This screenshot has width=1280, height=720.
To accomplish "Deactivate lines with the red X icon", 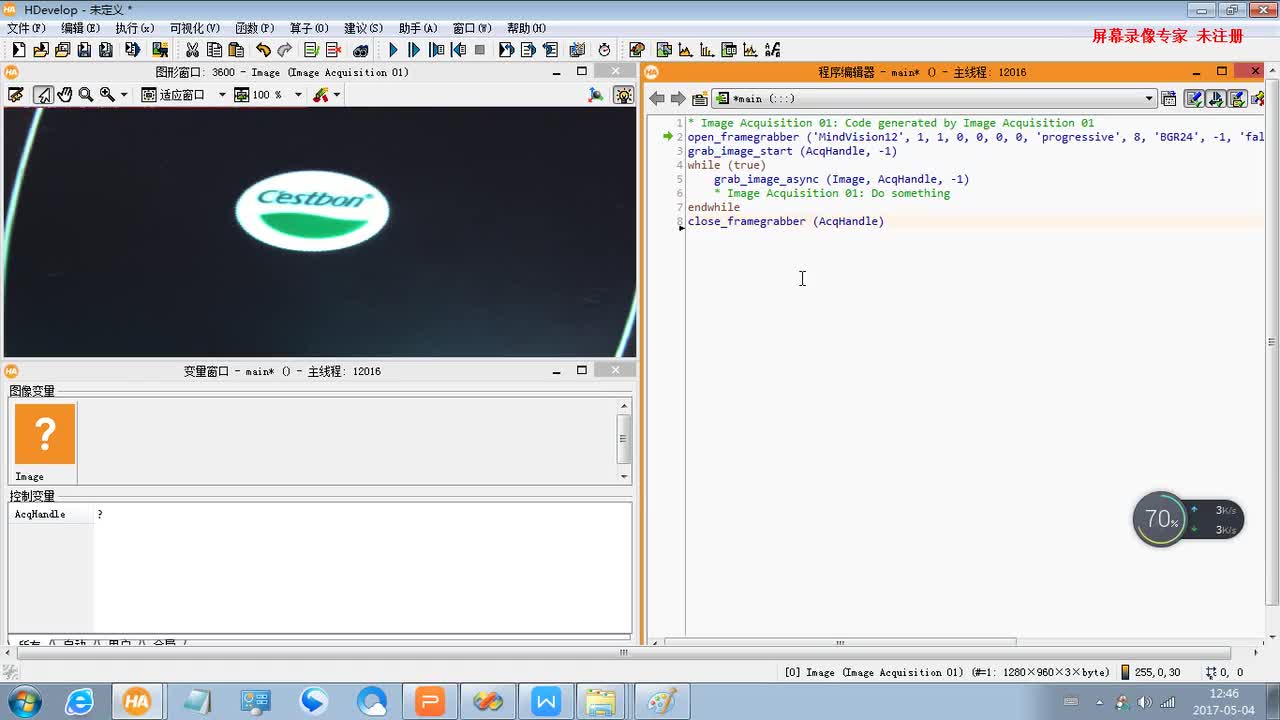I will coord(333,50).
